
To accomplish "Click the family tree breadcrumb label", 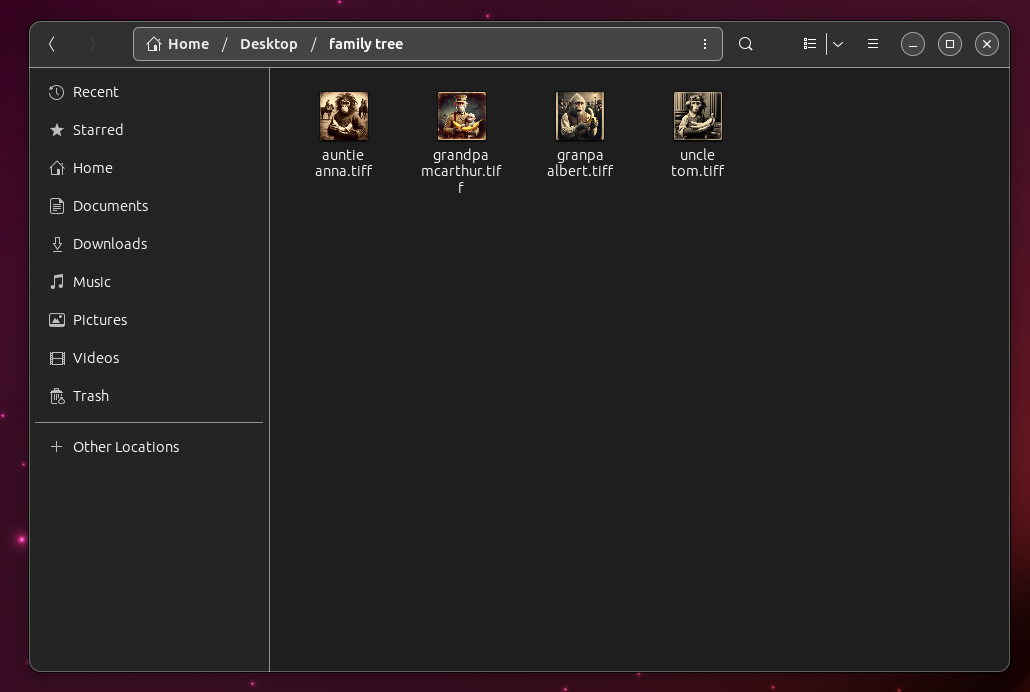I will (x=365, y=44).
